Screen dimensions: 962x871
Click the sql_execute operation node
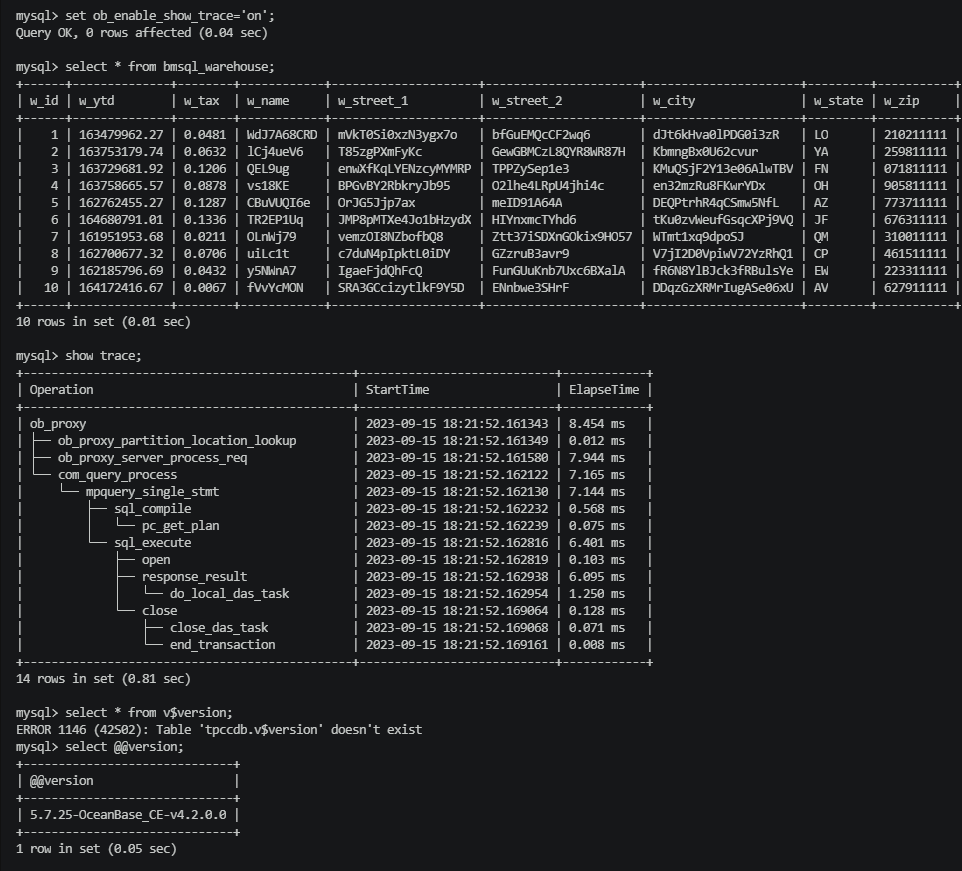pyautogui.click(x=152, y=543)
